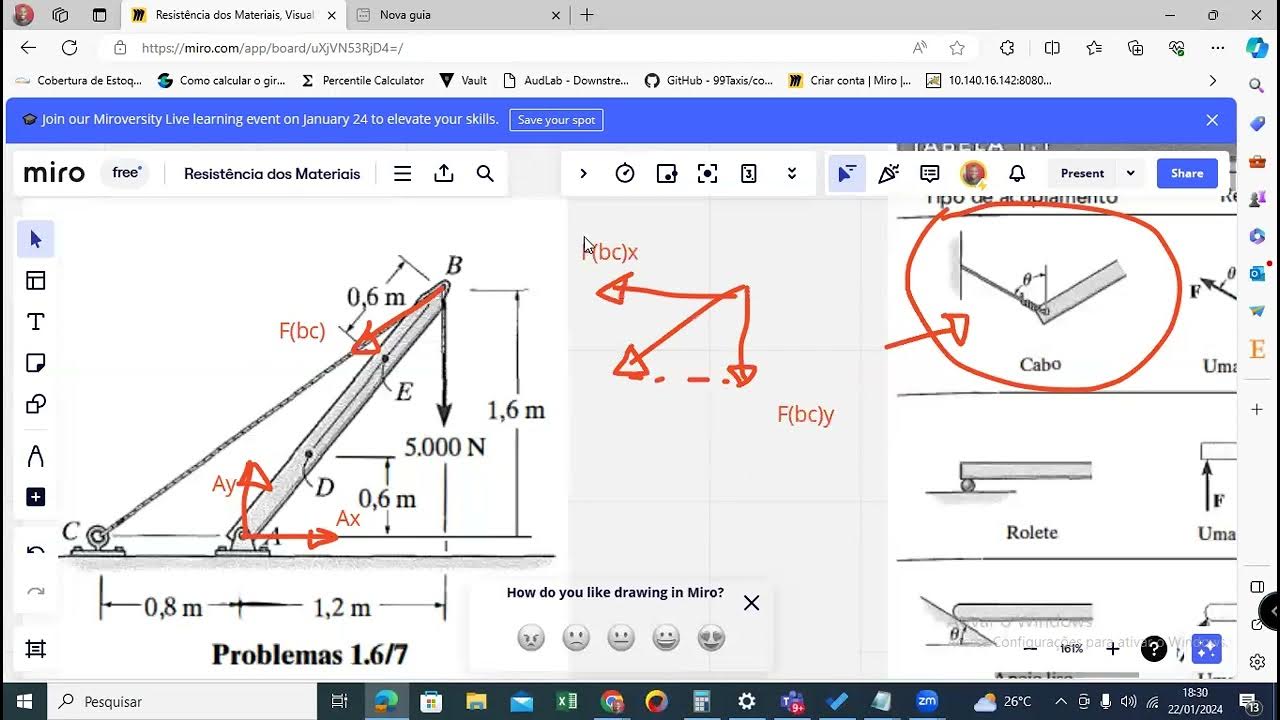
Task: Open more tools plus button in sidebar
Action: [36, 497]
